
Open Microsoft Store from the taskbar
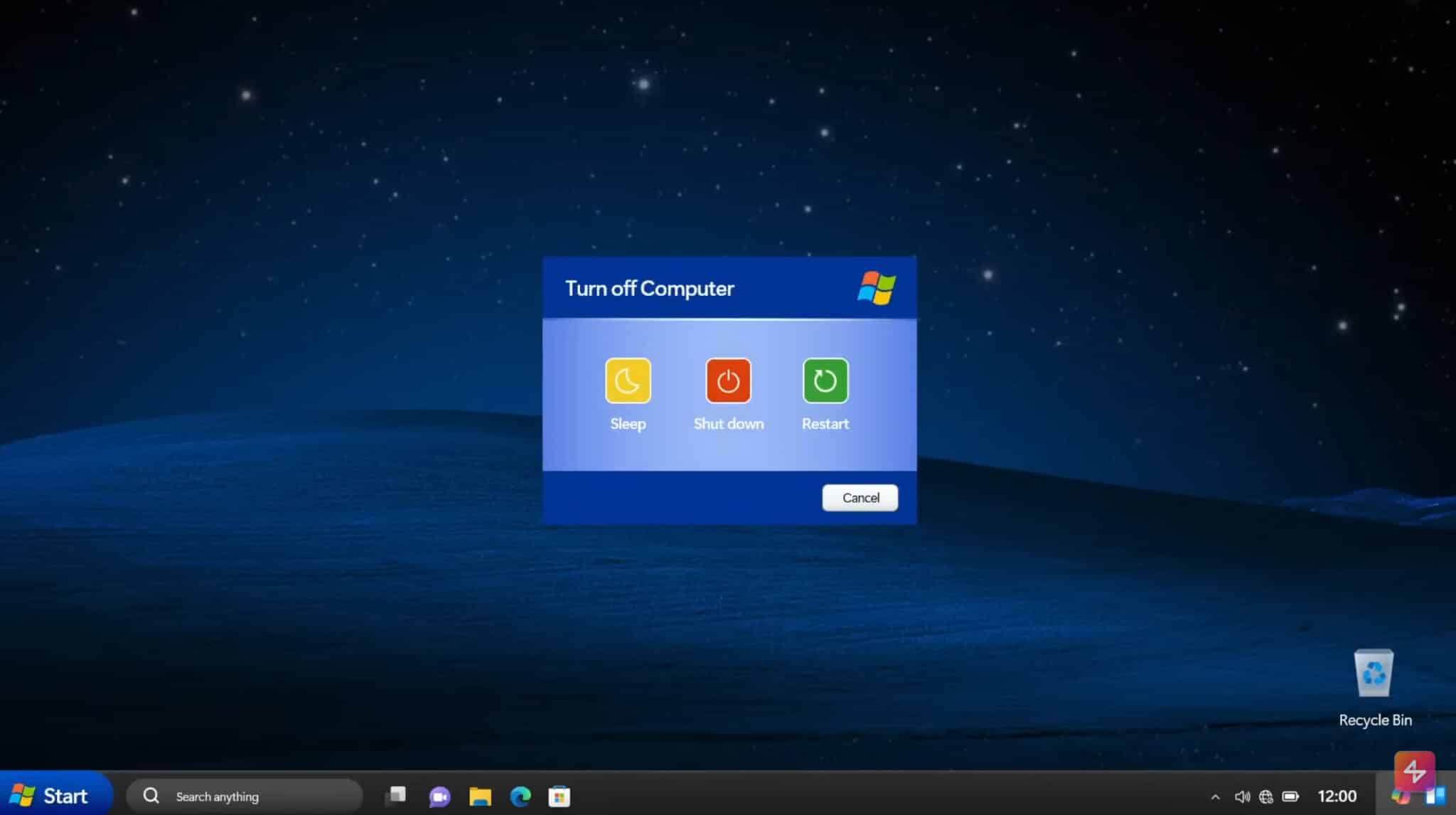click(560, 797)
